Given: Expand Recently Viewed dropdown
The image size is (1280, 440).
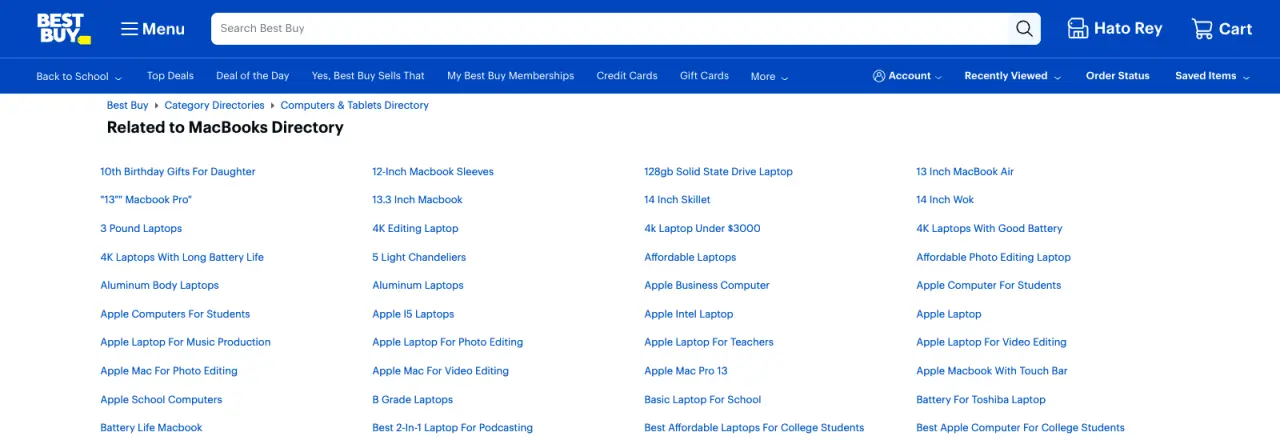Looking at the screenshot, I should click(x=1012, y=76).
